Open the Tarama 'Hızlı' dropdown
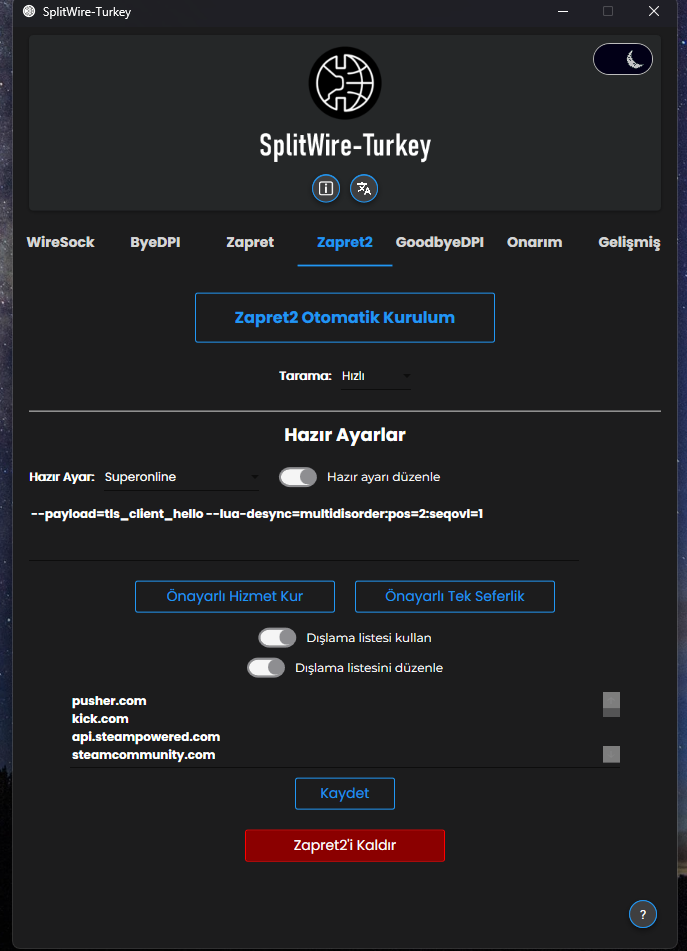 376,376
